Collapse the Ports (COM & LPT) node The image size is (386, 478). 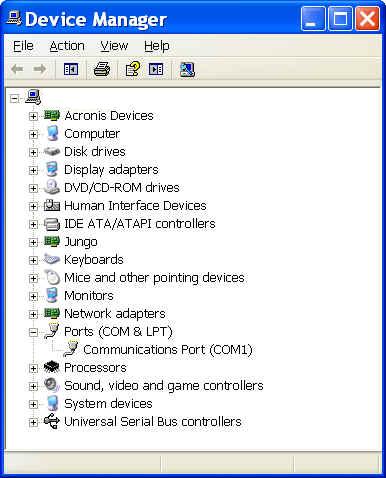click(x=33, y=332)
